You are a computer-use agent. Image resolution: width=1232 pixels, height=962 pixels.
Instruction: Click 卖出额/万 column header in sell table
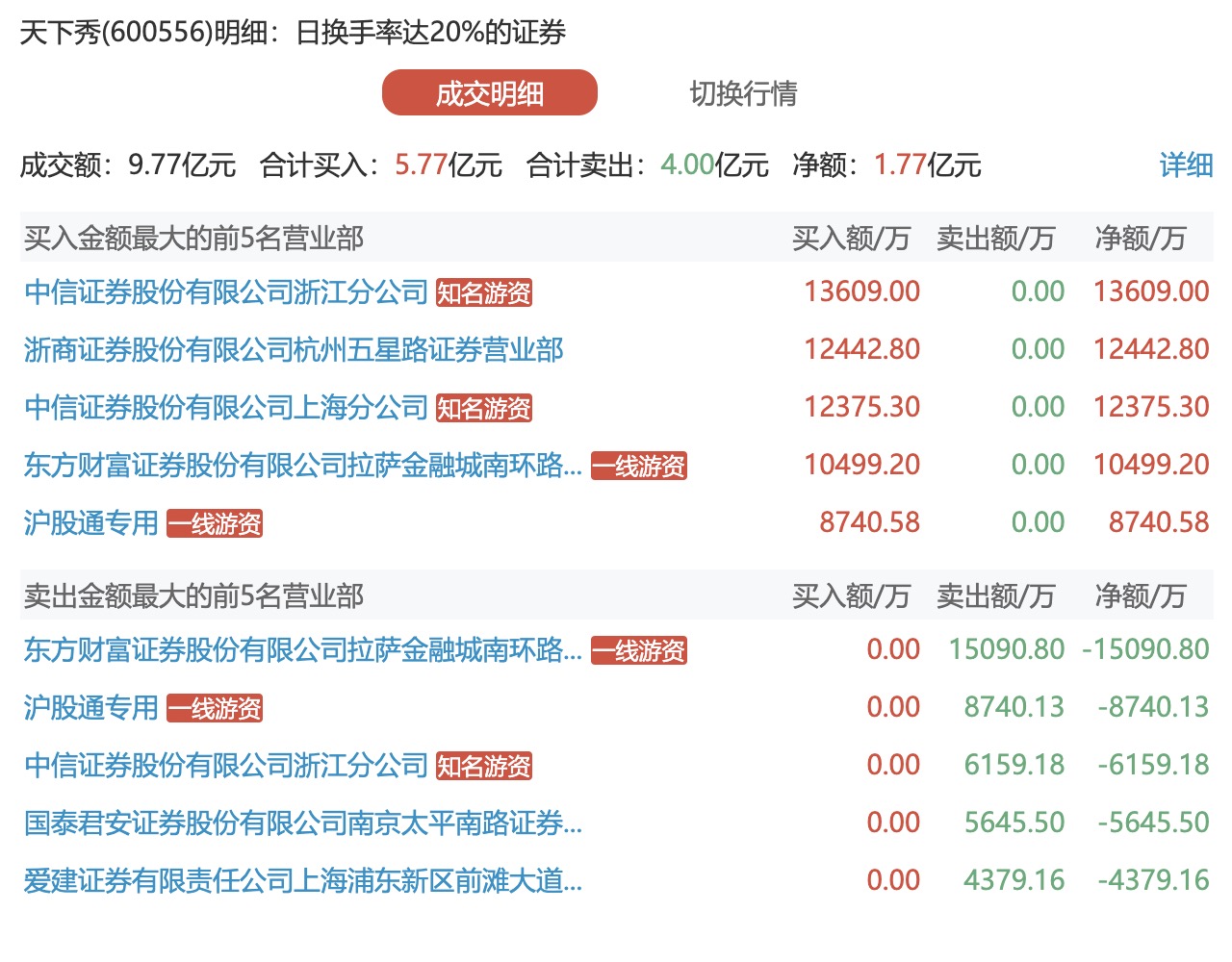(x=995, y=595)
